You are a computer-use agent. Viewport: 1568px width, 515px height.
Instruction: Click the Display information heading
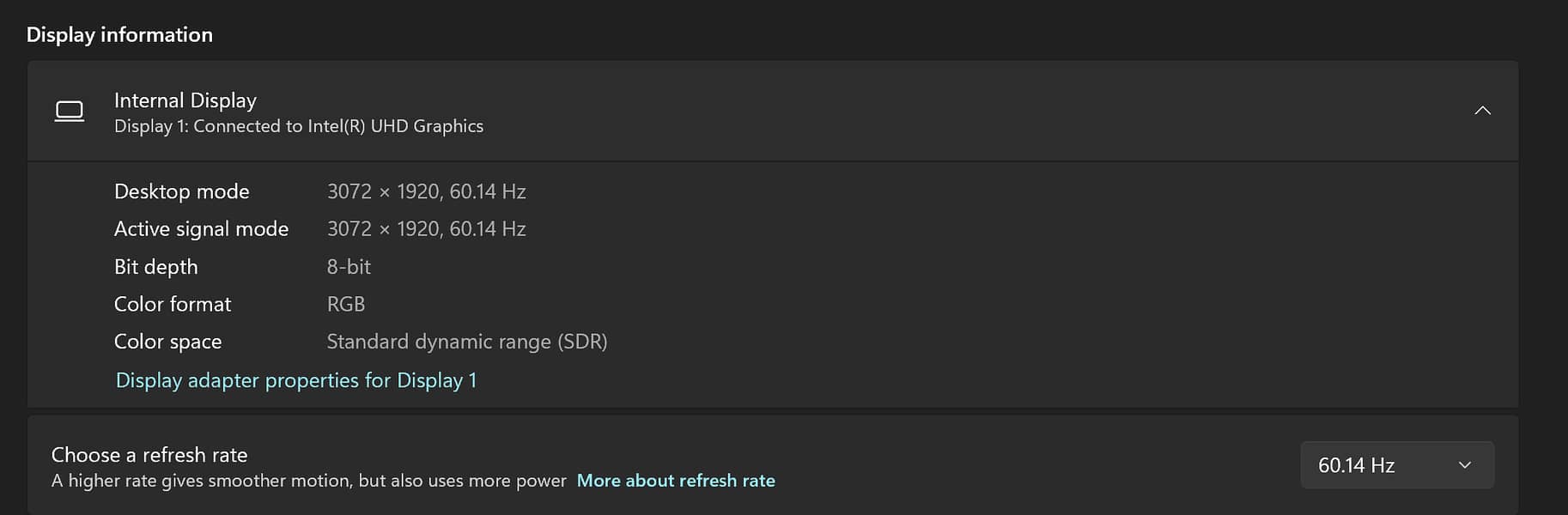click(119, 34)
